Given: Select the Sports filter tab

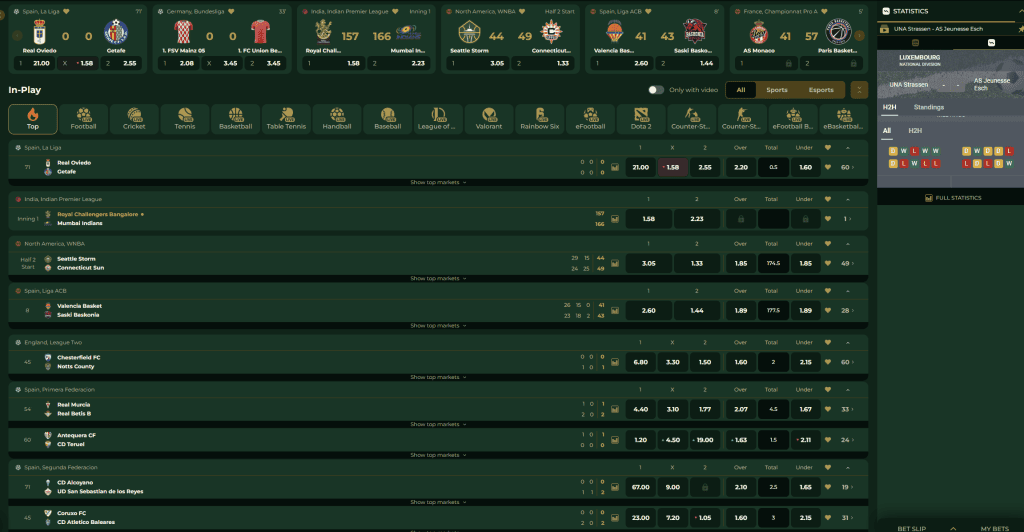Looking at the screenshot, I should click(x=776, y=90).
